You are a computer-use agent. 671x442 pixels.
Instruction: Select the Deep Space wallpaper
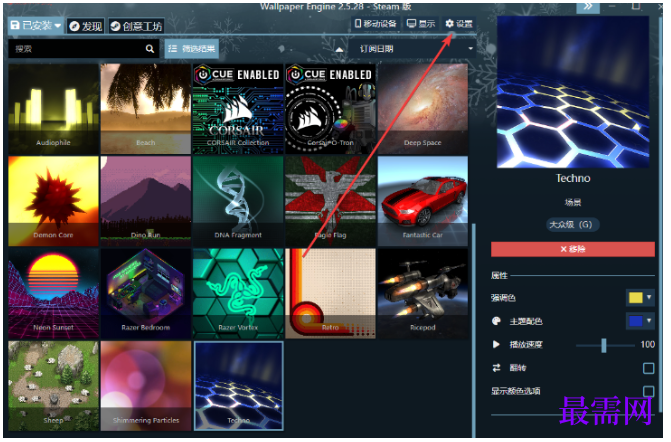point(423,109)
